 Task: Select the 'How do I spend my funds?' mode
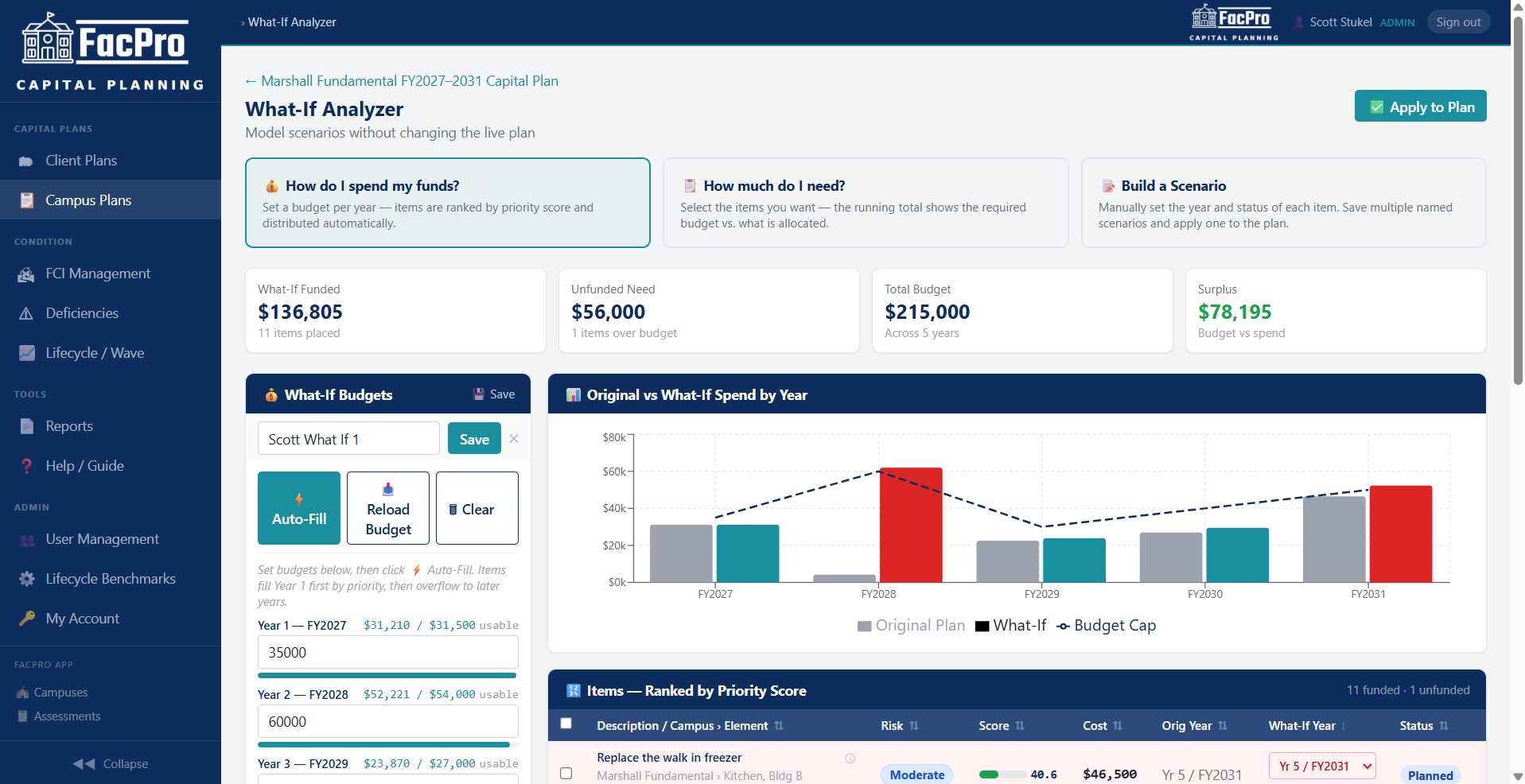coord(448,203)
